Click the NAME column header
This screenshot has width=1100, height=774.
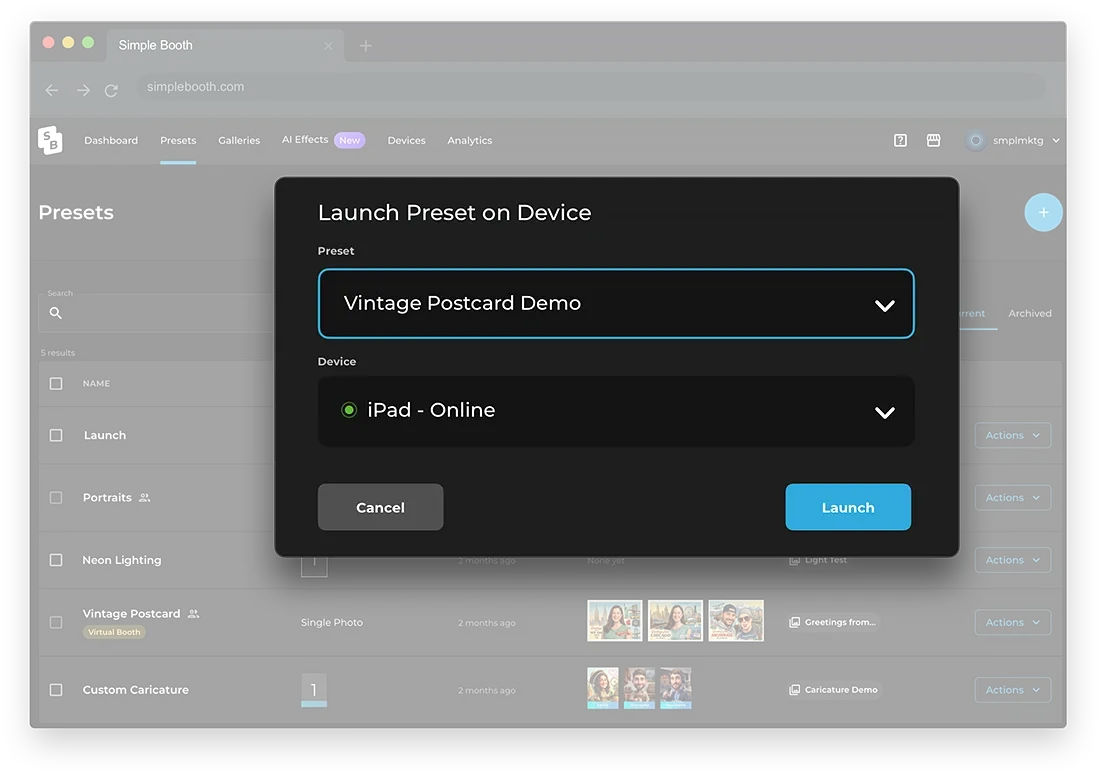96,383
